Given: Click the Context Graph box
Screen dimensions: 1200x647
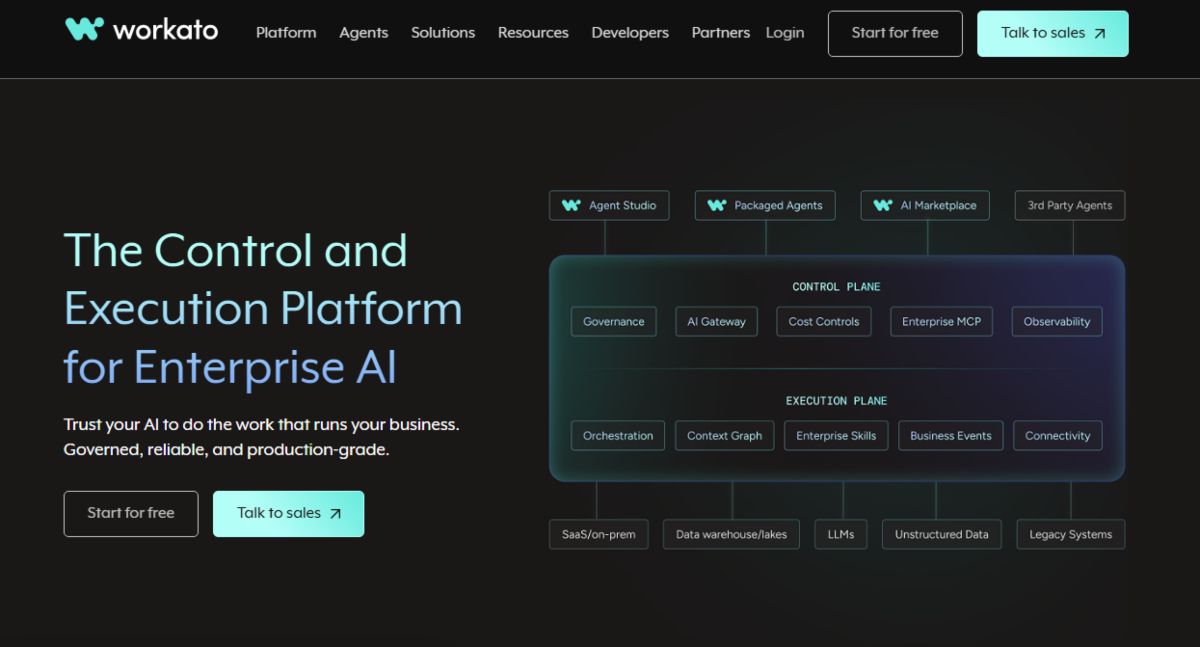Looking at the screenshot, I should point(725,436).
